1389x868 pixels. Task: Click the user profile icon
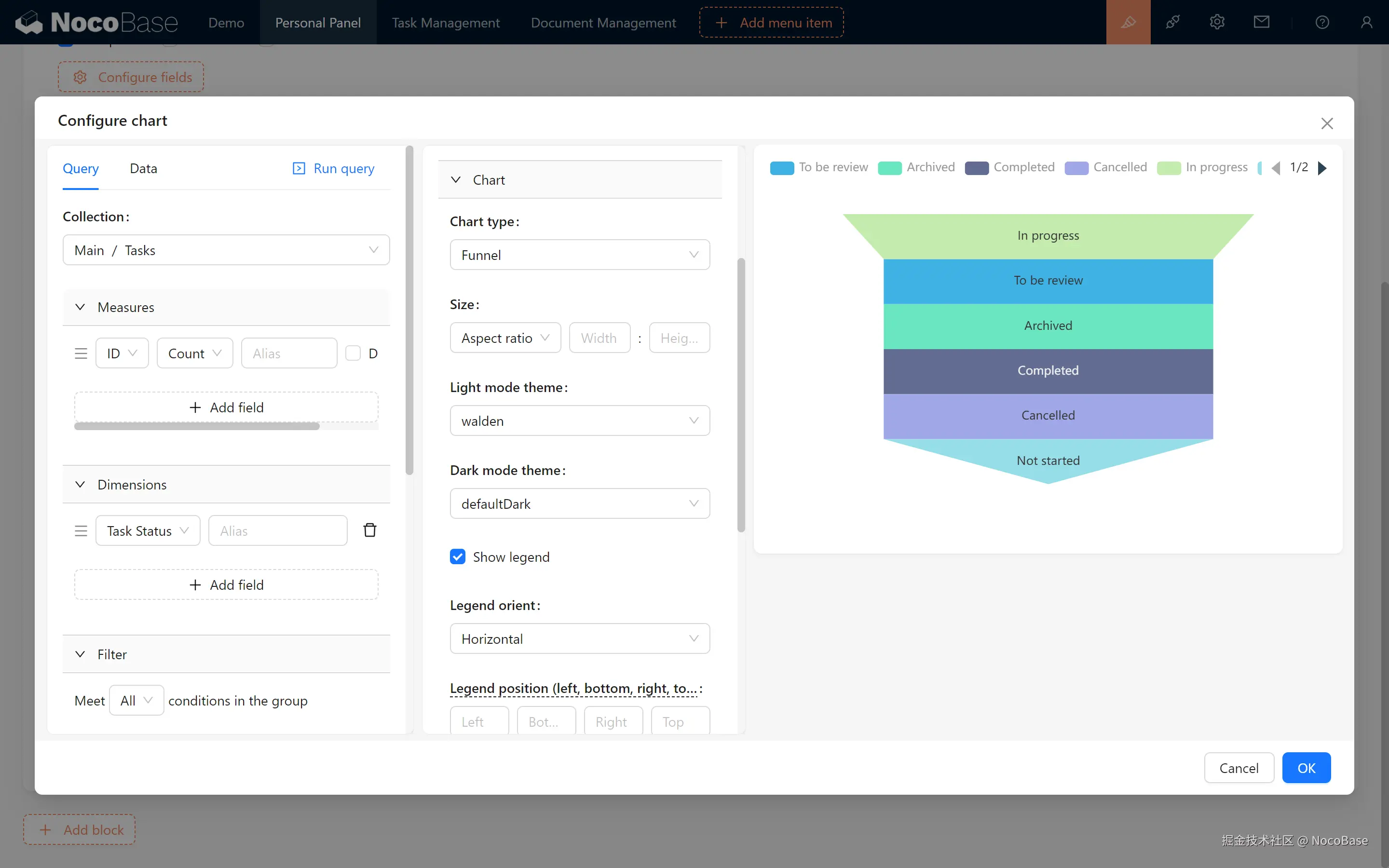click(1366, 22)
